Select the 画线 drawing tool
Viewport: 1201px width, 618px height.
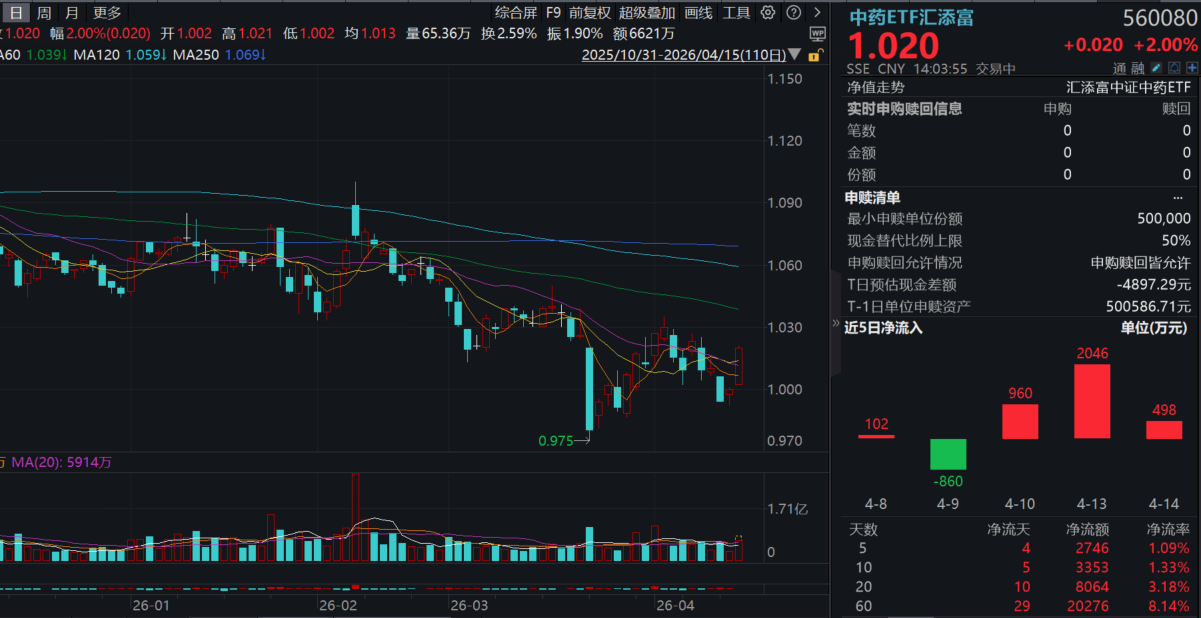[x=697, y=13]
